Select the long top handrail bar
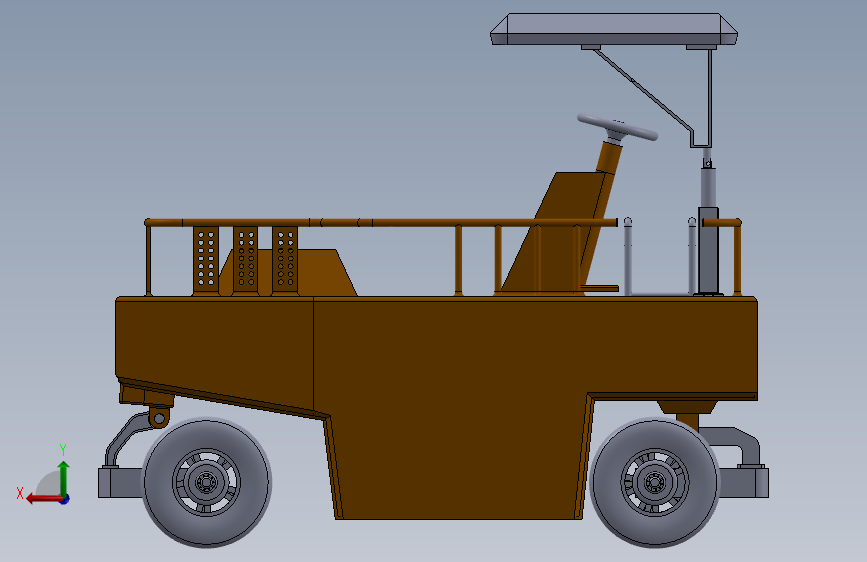 tap(382, 222)
